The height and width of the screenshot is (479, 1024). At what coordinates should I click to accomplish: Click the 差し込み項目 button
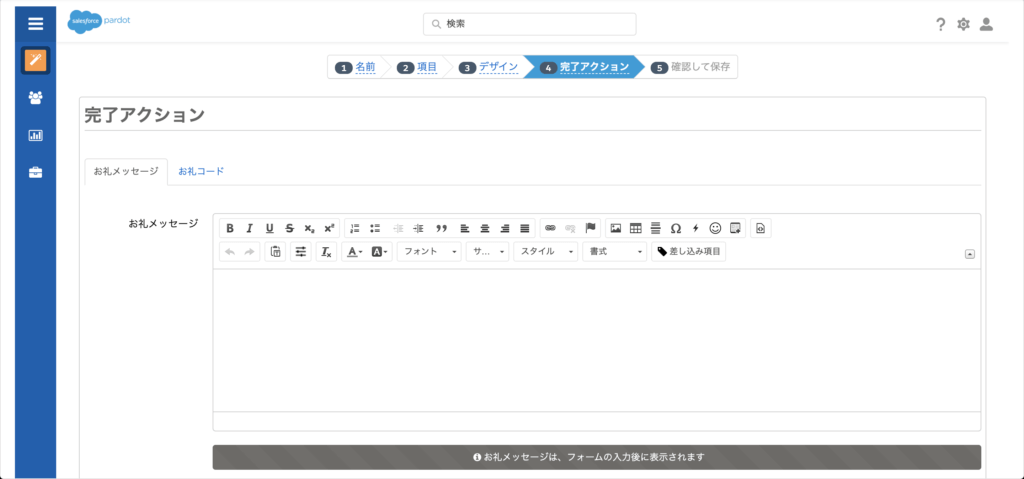click(689, 252)
